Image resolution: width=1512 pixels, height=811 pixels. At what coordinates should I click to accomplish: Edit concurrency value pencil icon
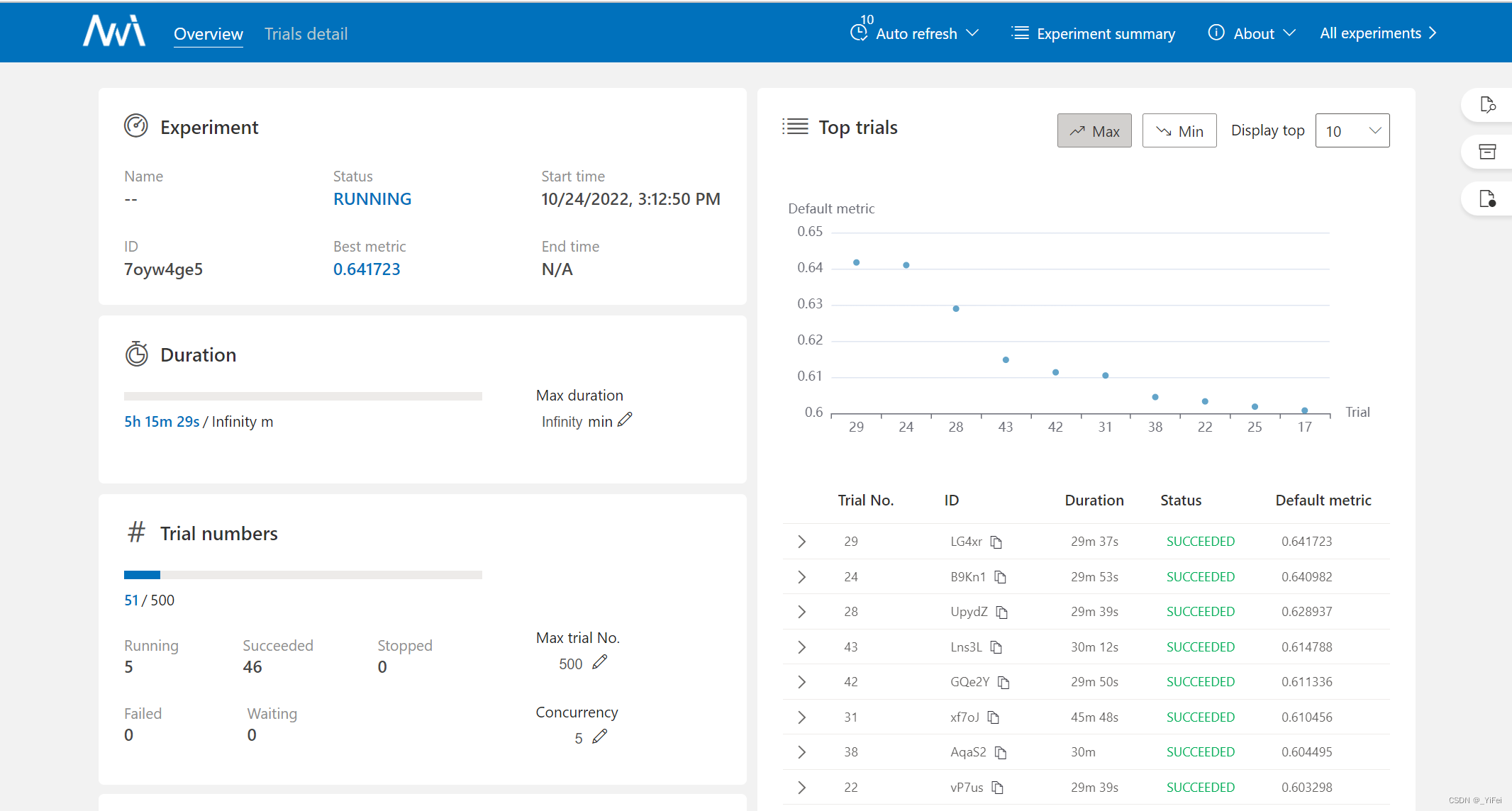point(600,737)
